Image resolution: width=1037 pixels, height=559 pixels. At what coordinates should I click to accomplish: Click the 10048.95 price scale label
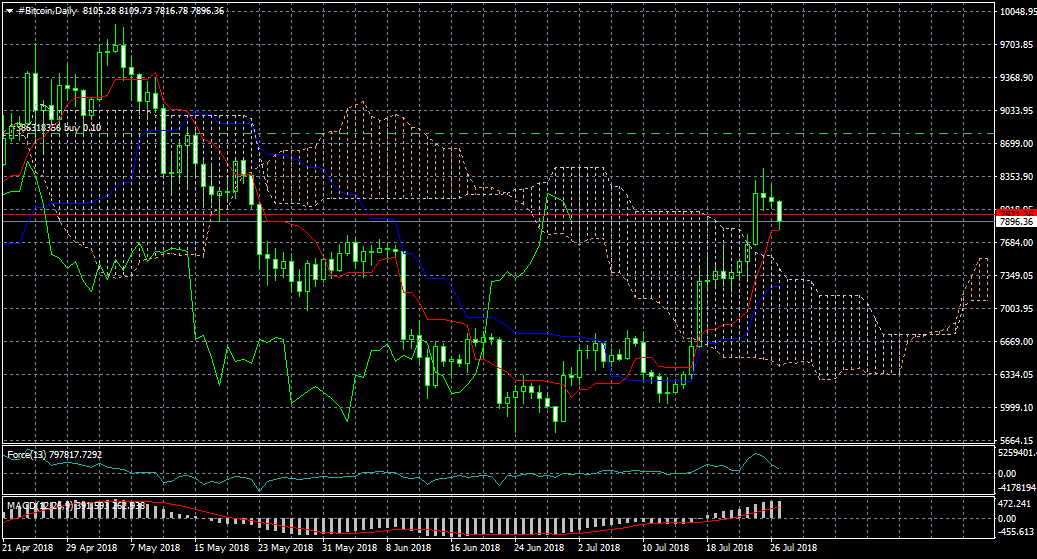tap(1016, 12)
